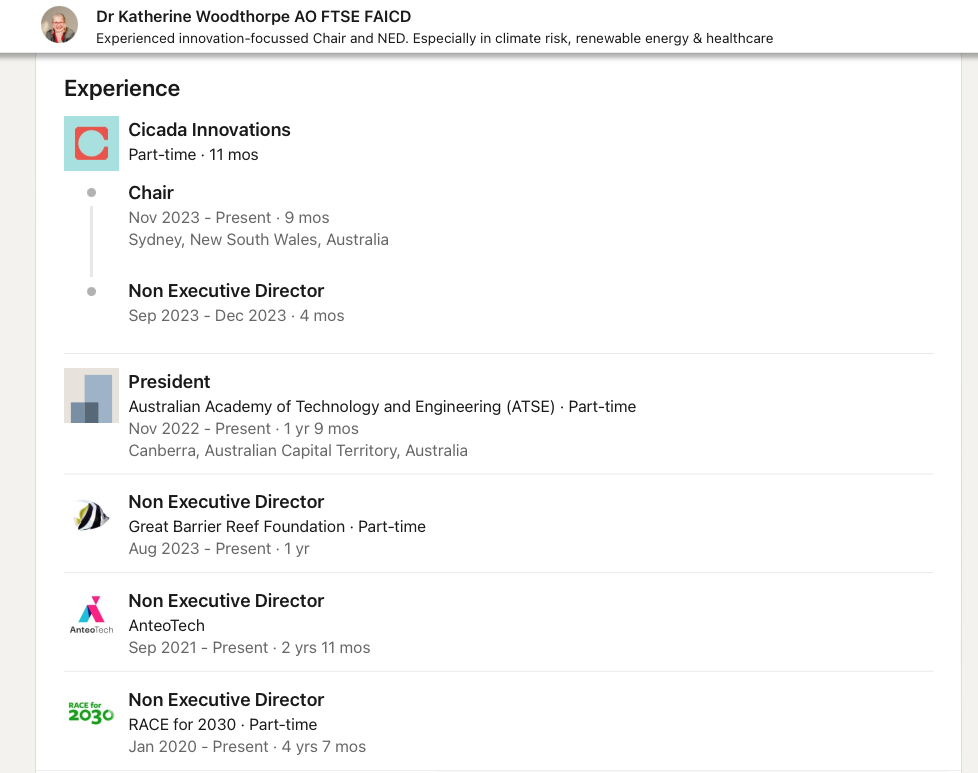Click profile headline about innovation-focussed Chair
The image size is (978, 773).
click(434, 39)
